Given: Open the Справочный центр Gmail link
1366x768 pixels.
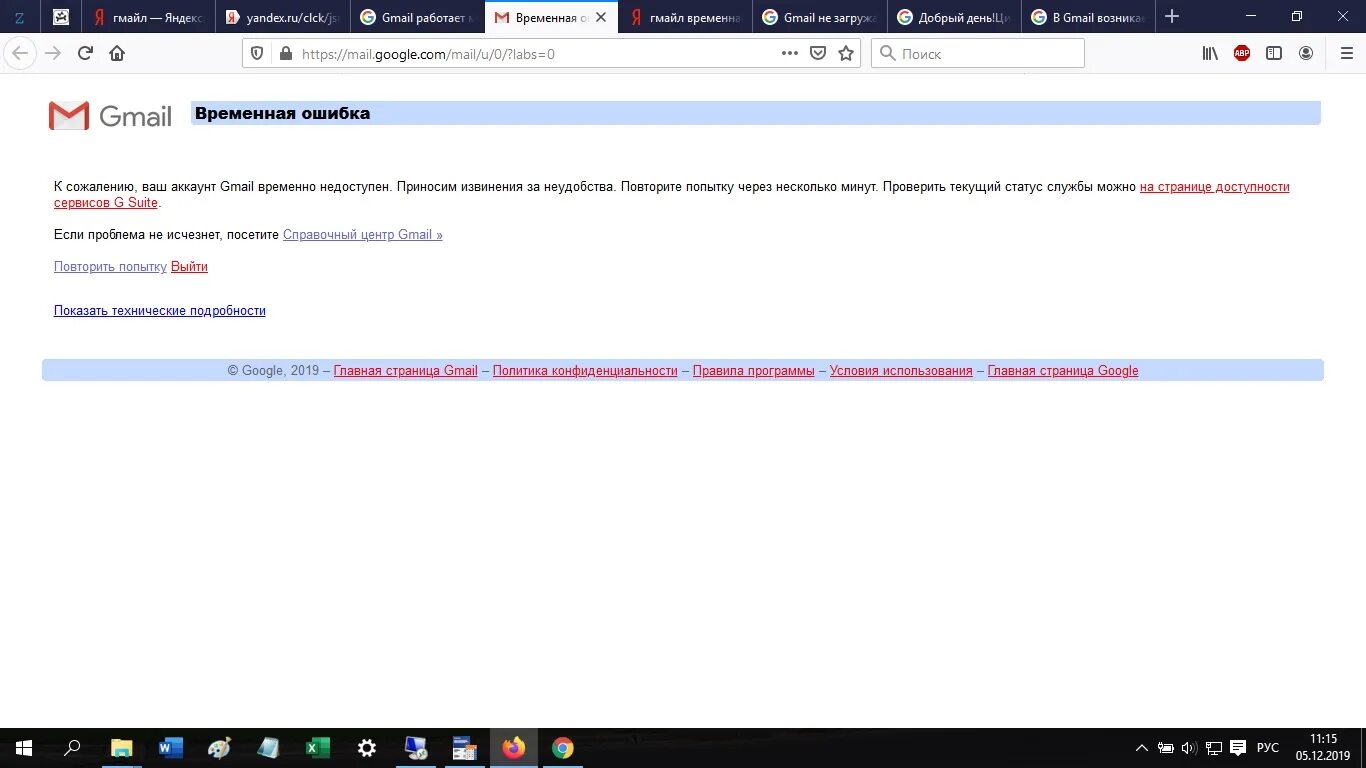Looking at the screenshot, I should 362,235.
